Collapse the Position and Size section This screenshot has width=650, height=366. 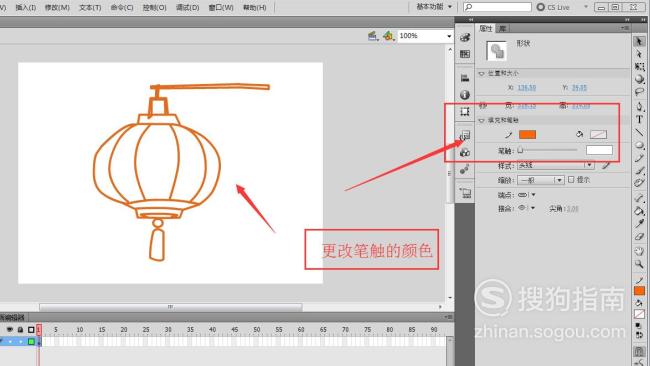pyautogui.click(x=481, y=73)
